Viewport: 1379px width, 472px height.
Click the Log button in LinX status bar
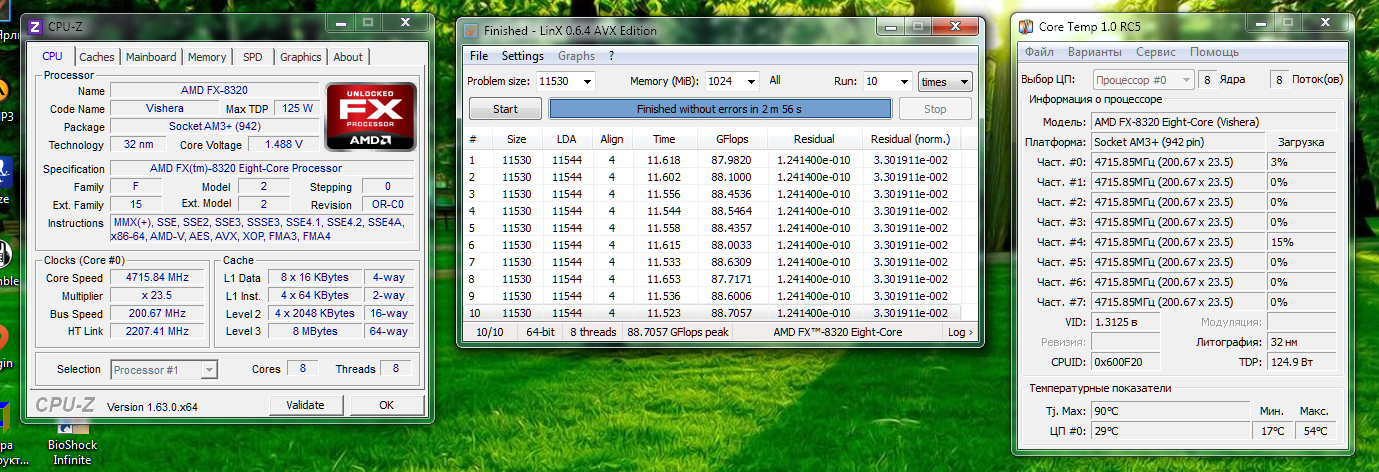tap(960, 332)
